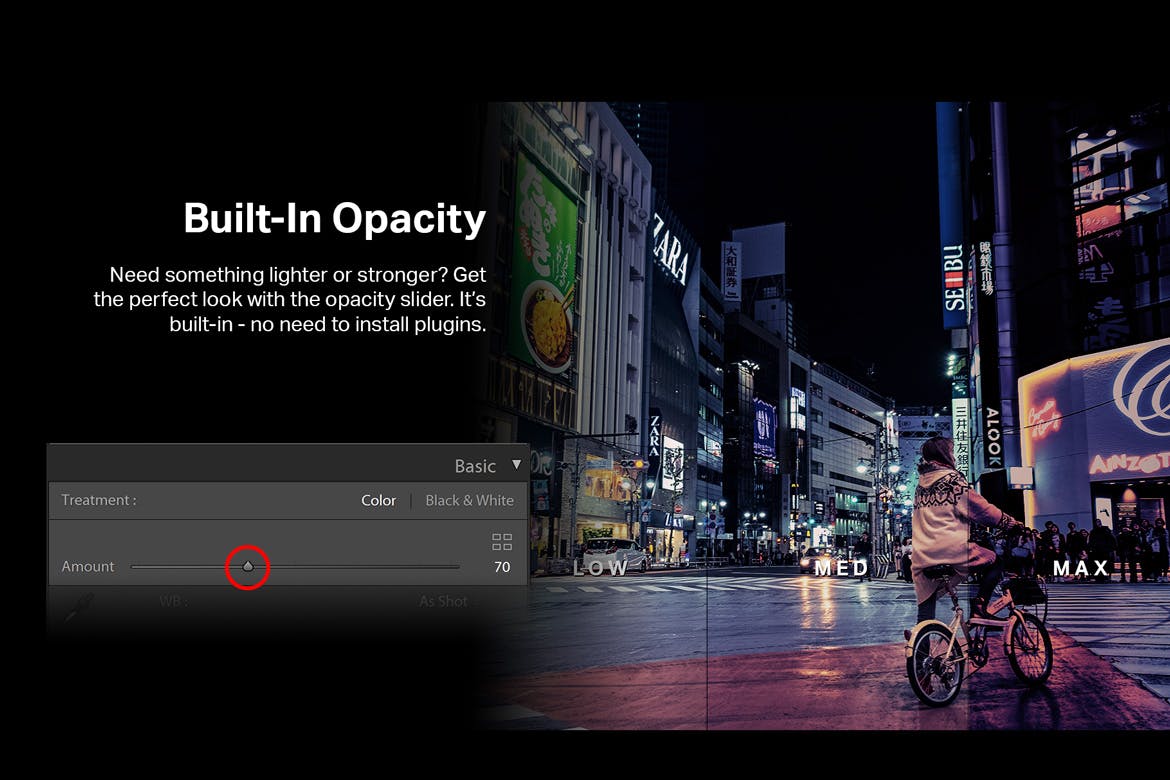Screen dimensions: 1170x780
Task: Click the MED label on the photo
Action: tap(841, 568)
